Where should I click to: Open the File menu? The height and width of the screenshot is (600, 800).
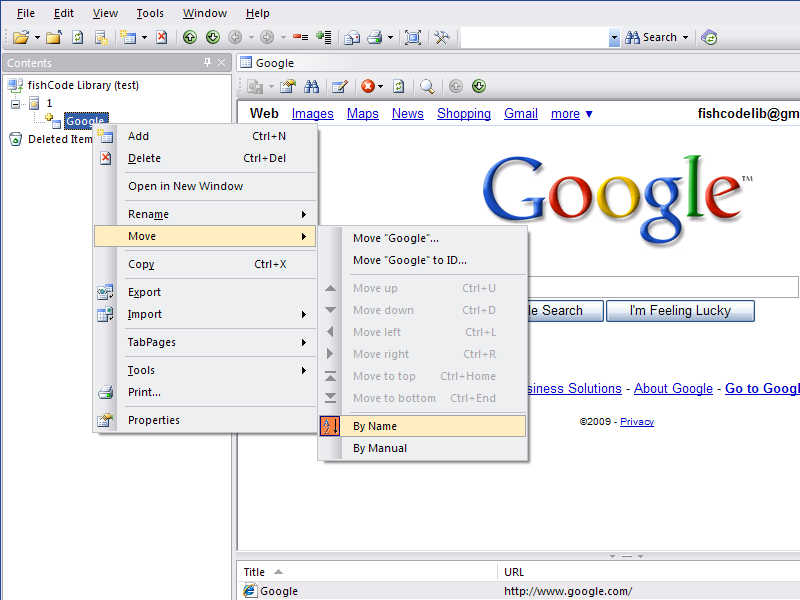point(26,13)
